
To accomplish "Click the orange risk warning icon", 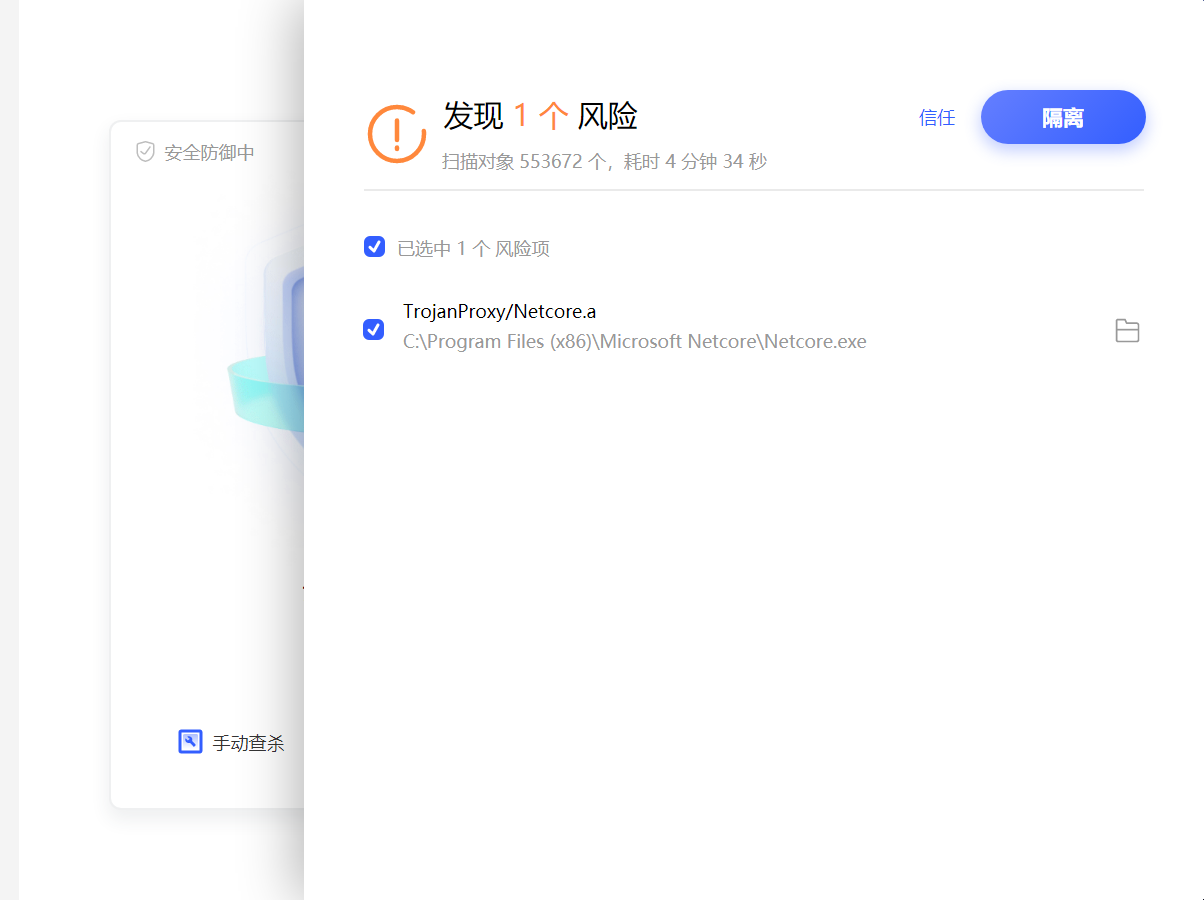I will tap(397, 133).
